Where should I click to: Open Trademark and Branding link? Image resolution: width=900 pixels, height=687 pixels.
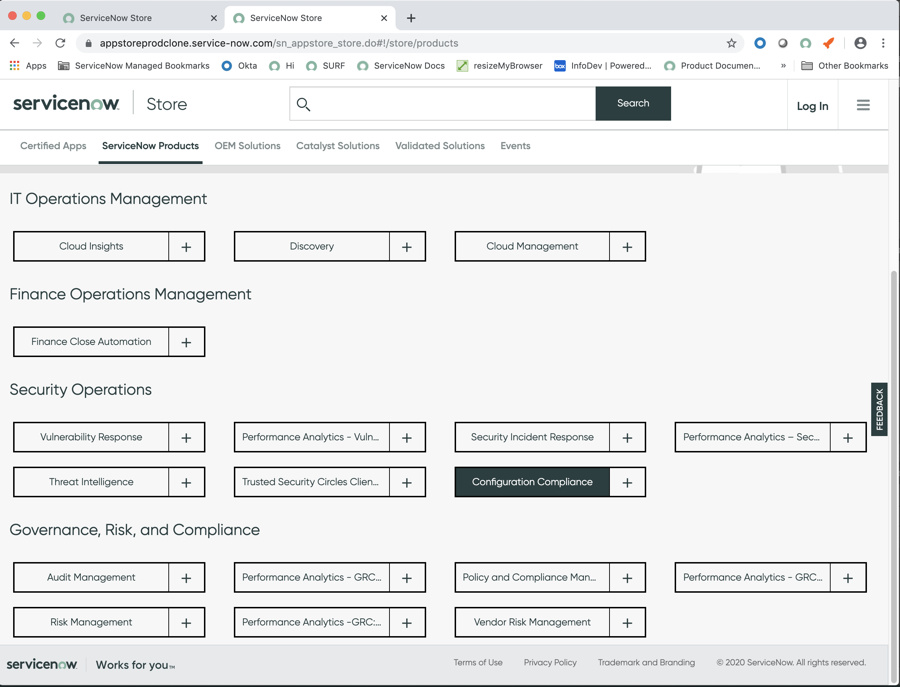pyautogui.click(x=646, y=662)
